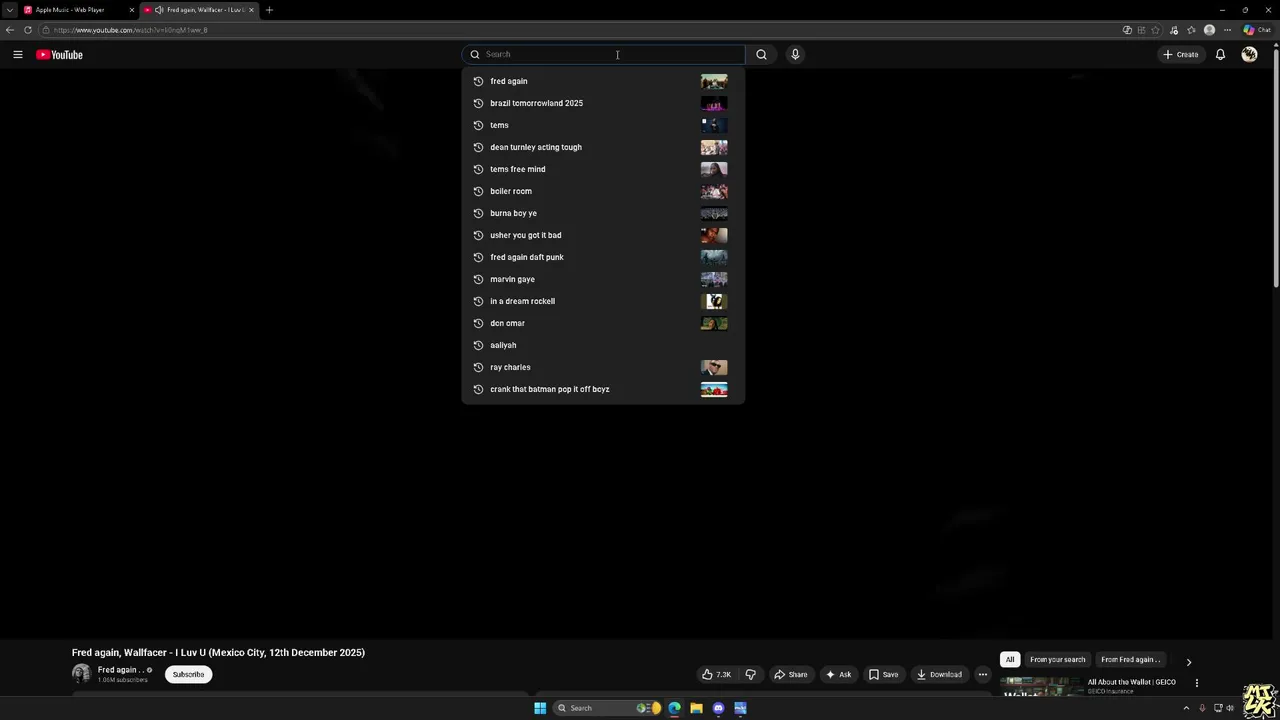Dislike the video with thumbs down

click(750, 674)
